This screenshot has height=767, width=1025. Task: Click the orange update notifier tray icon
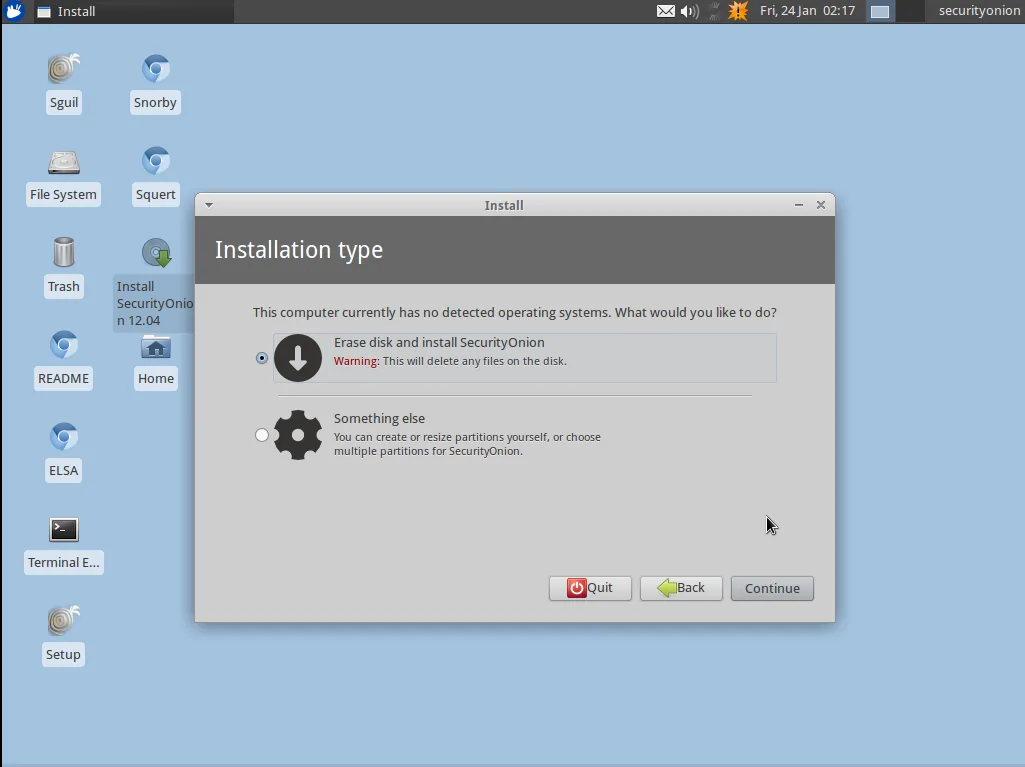[x=738, y=11]
